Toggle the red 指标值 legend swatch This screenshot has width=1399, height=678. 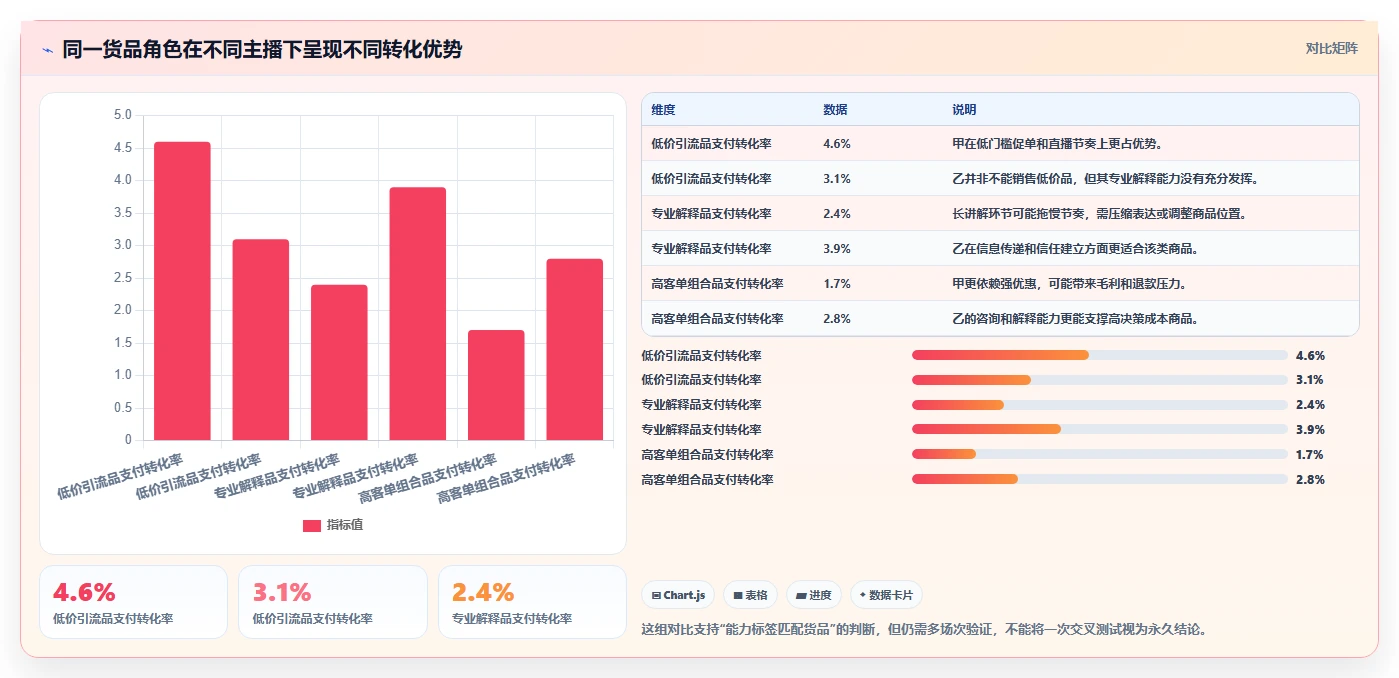[x=312, y=525]
